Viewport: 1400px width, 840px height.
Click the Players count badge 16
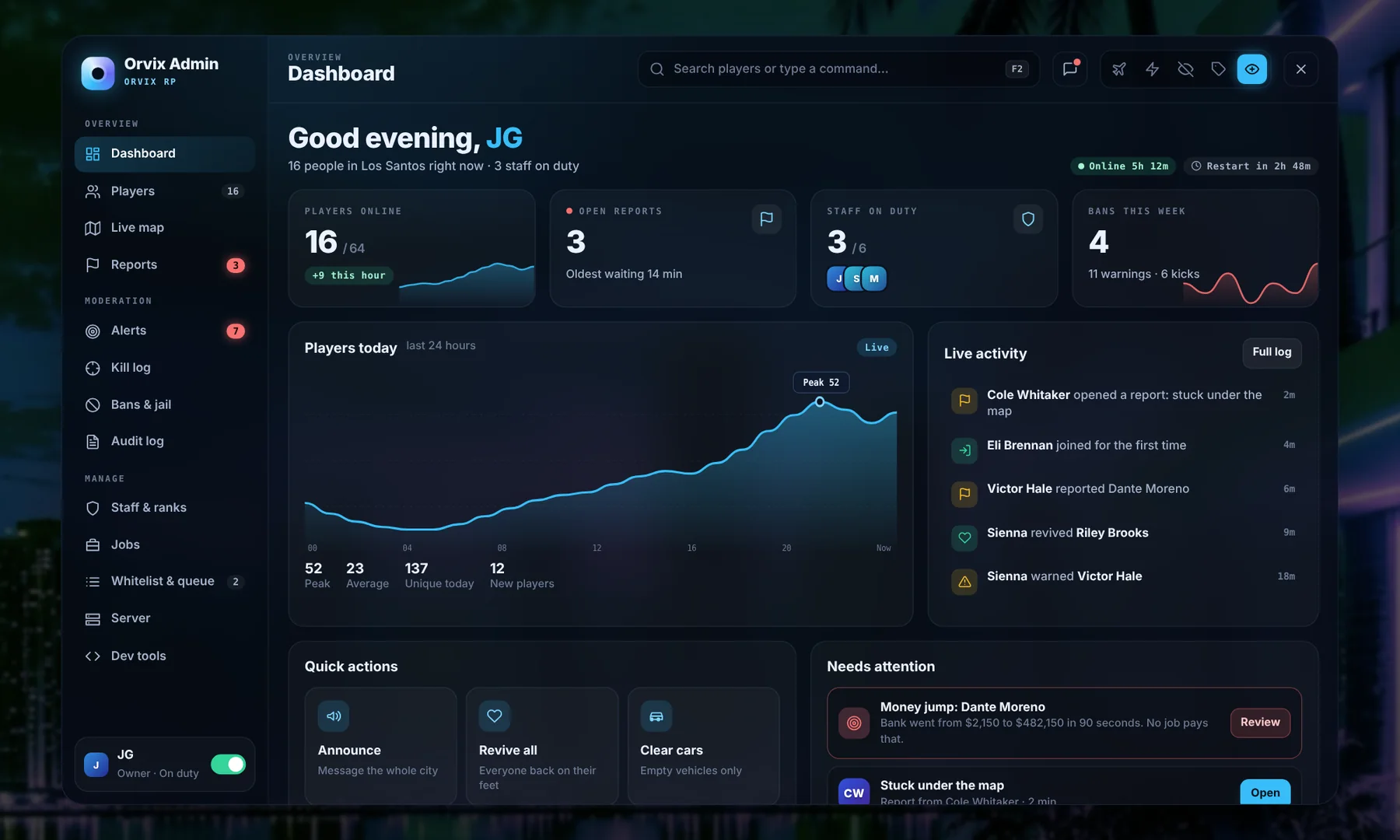tap(233, 191)
